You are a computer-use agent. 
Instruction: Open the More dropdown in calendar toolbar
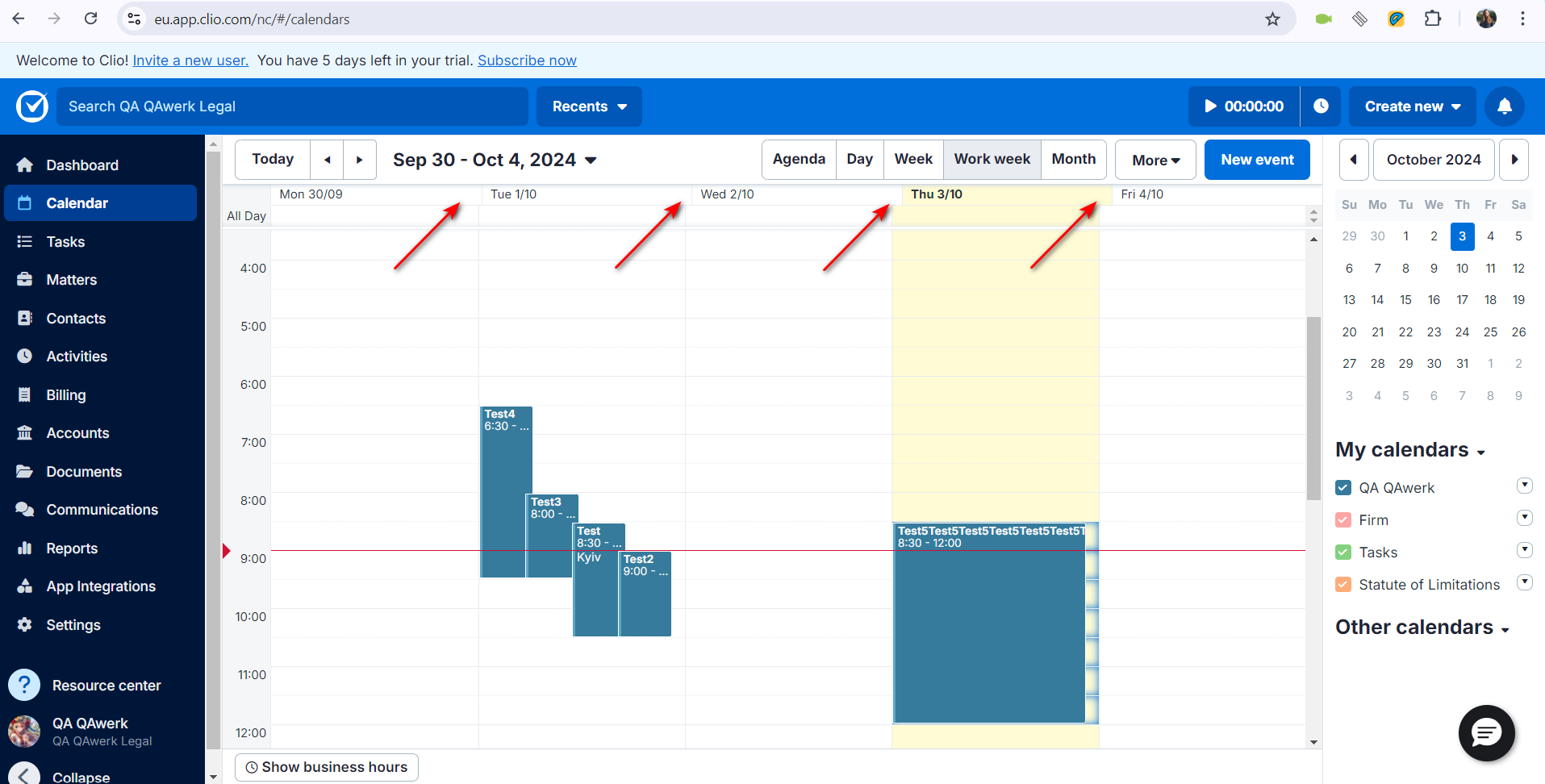[x=1155, y=160]
